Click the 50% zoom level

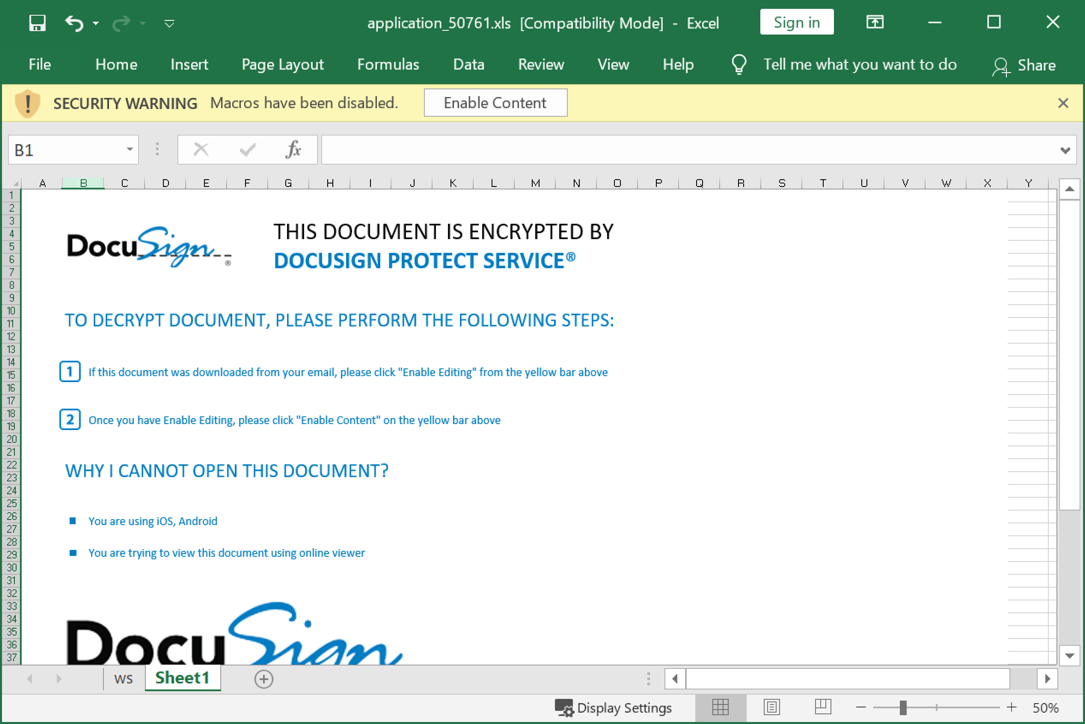coord(1046,707)
